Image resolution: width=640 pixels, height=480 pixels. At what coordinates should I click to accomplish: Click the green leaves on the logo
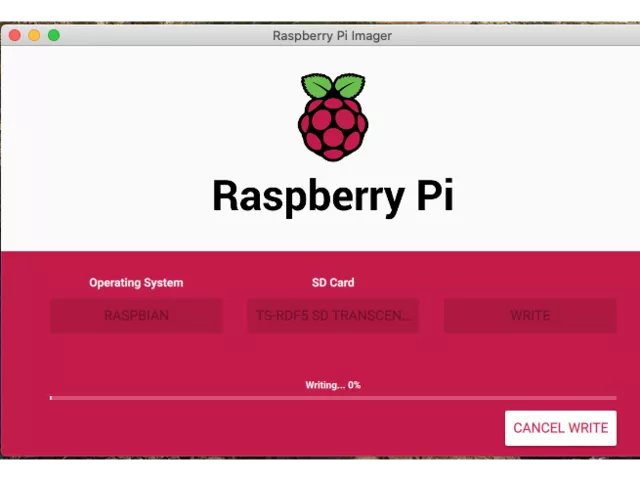[333, 86]
